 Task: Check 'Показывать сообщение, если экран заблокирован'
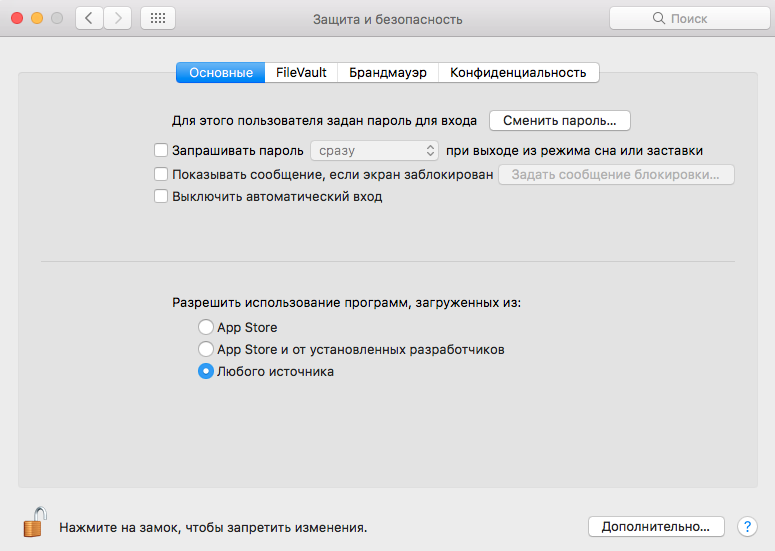(161, 174)
